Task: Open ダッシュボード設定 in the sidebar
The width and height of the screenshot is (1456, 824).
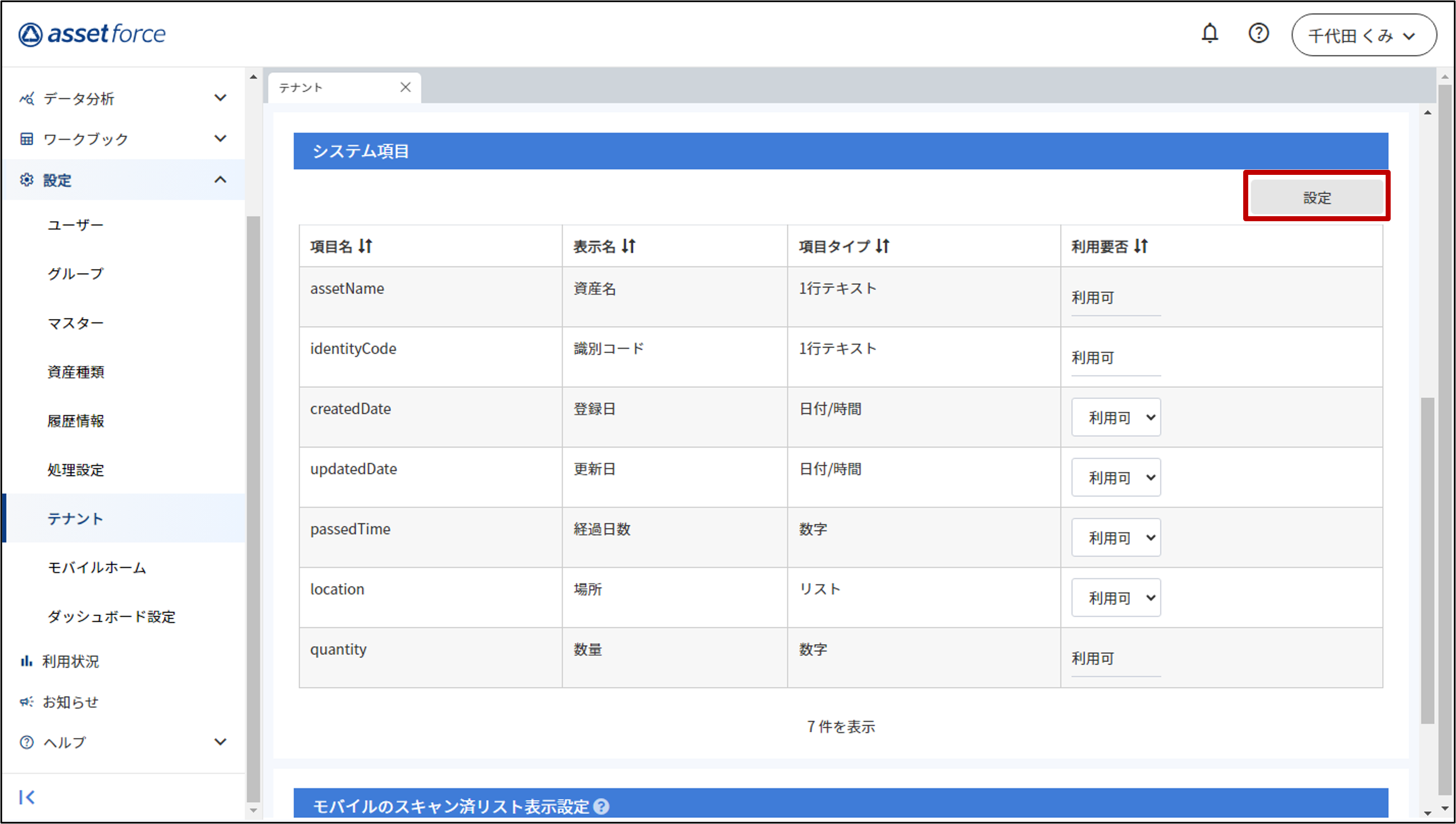Action: click(111, 616)
